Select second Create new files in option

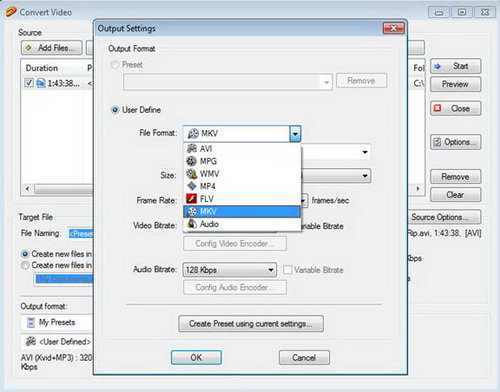25,265
